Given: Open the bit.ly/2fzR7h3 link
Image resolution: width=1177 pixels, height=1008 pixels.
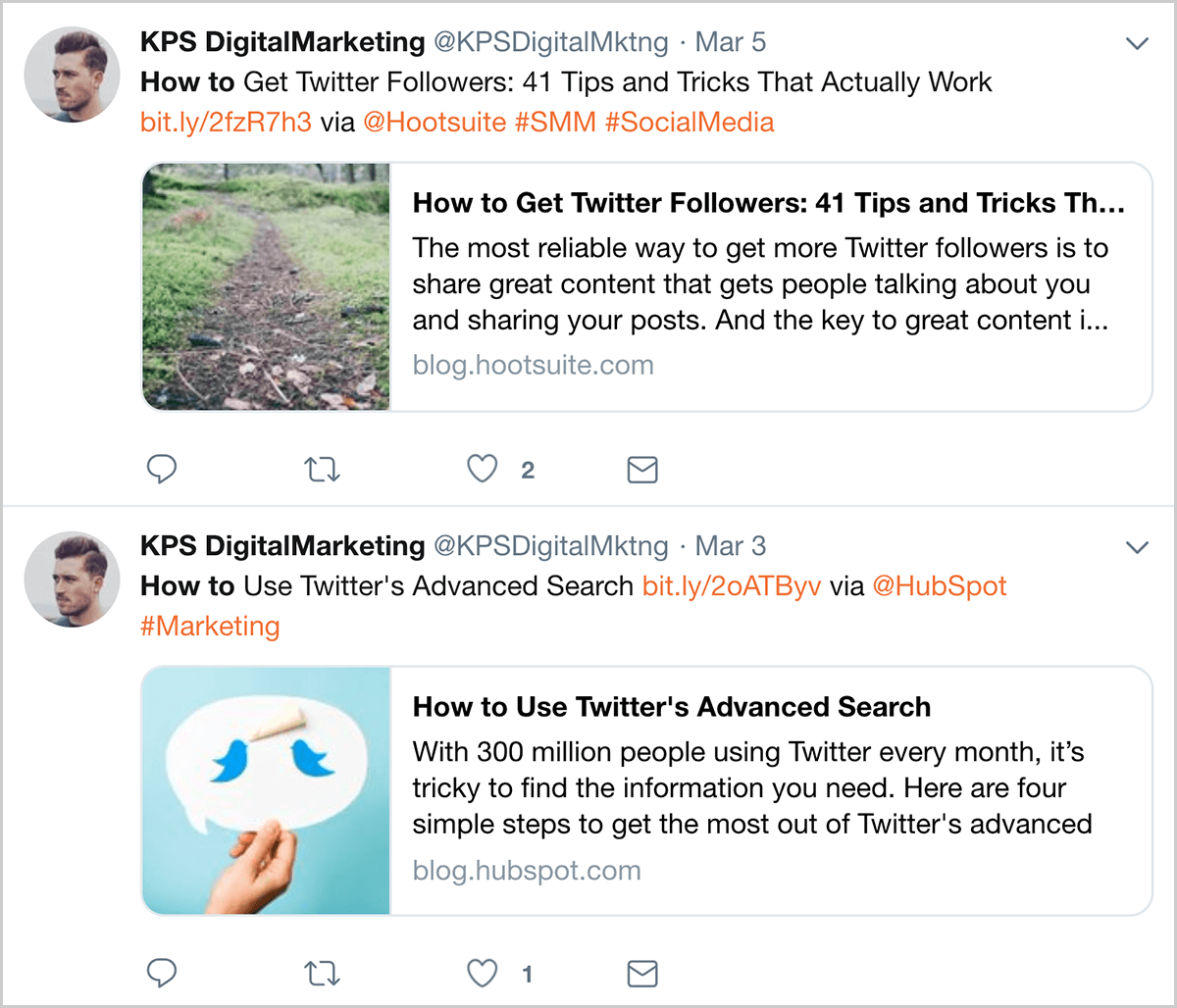Looking at the screenshot, I should (x=226, y=123).
